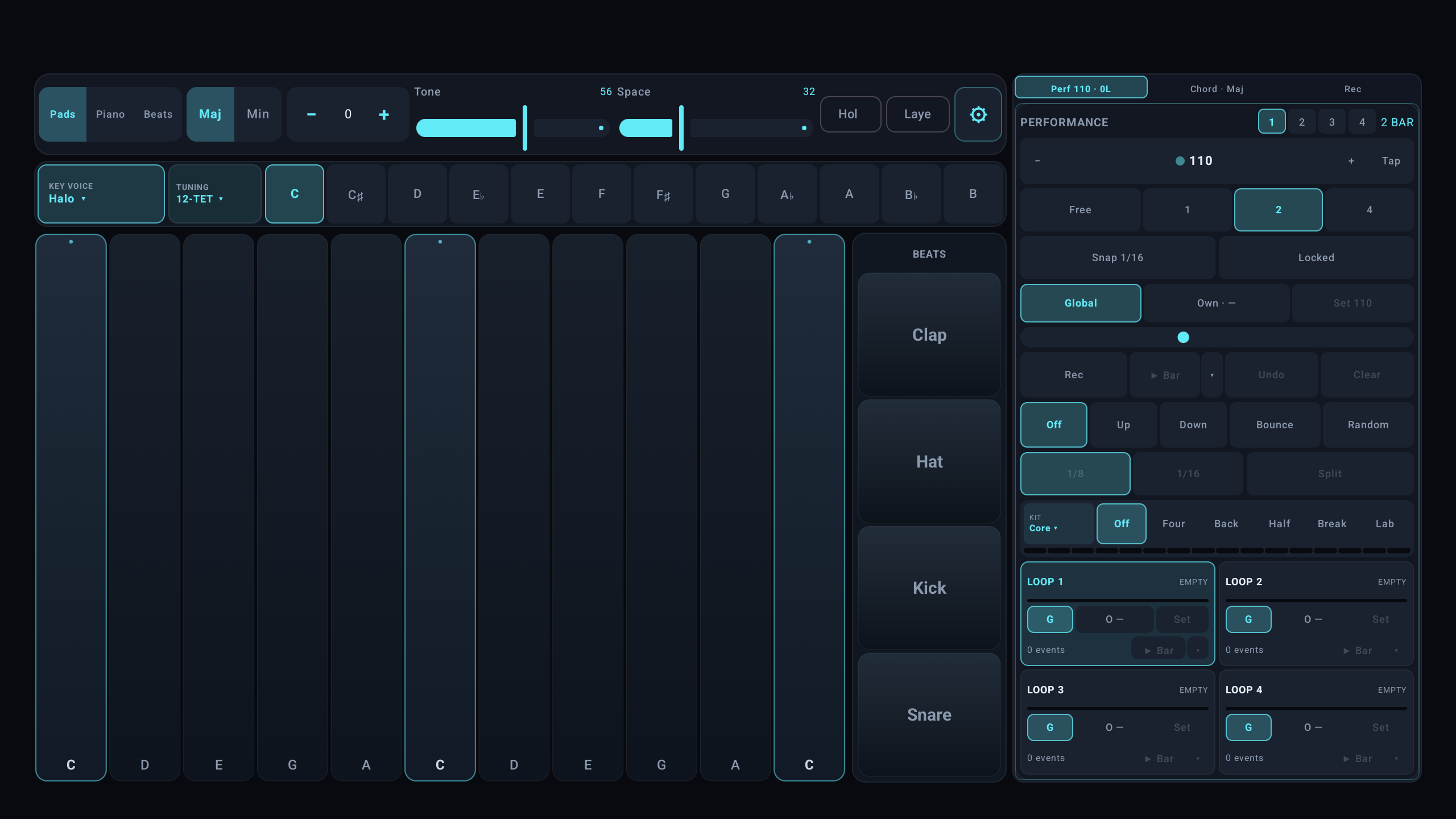Play the main Bar playback button
This screenshot has width=1456, height=819.
tap(1165, 375)
